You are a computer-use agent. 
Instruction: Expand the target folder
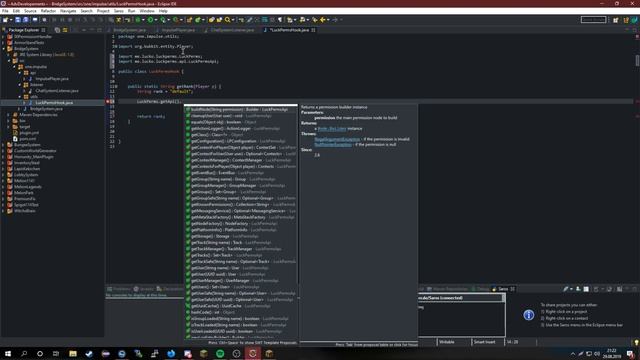(x=9, y=127)
